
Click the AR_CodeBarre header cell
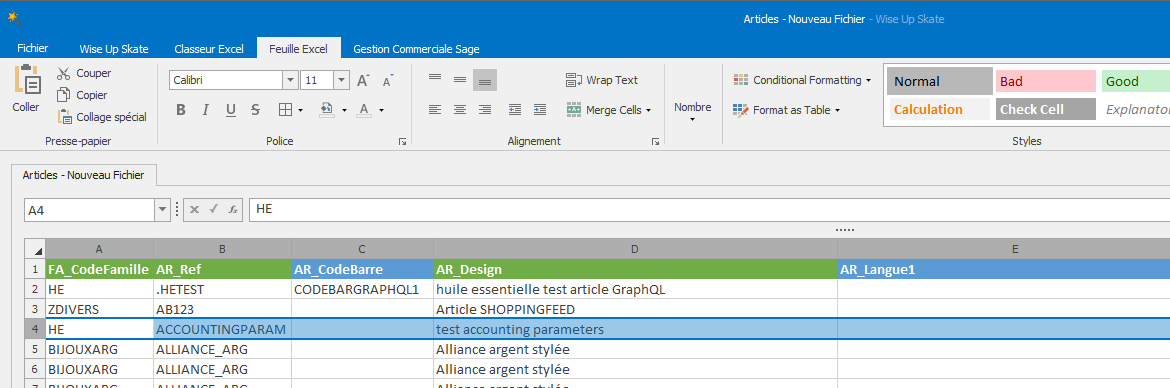[362, 269]
